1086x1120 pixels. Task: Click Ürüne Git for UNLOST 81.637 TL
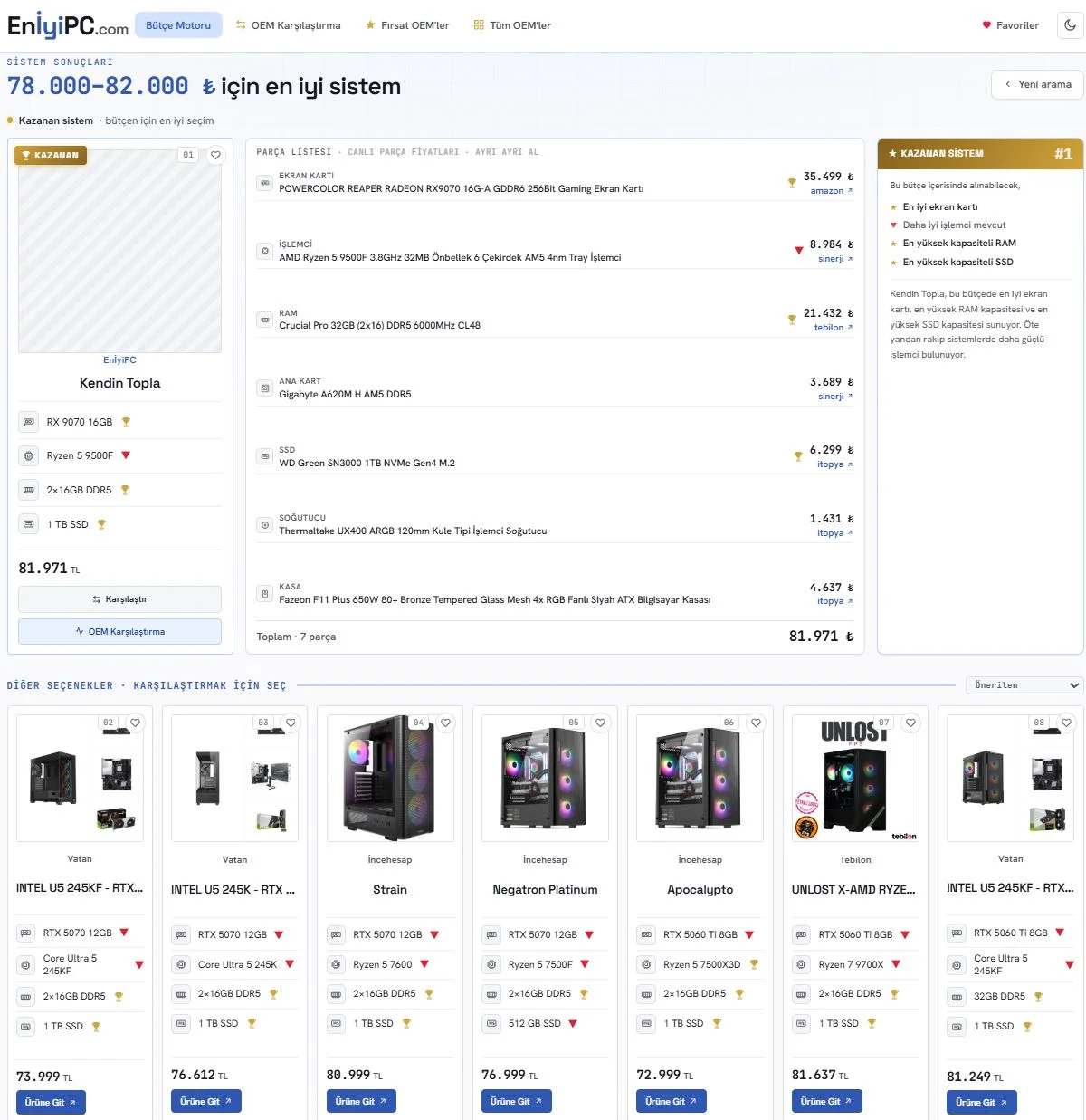(826, 1102)
